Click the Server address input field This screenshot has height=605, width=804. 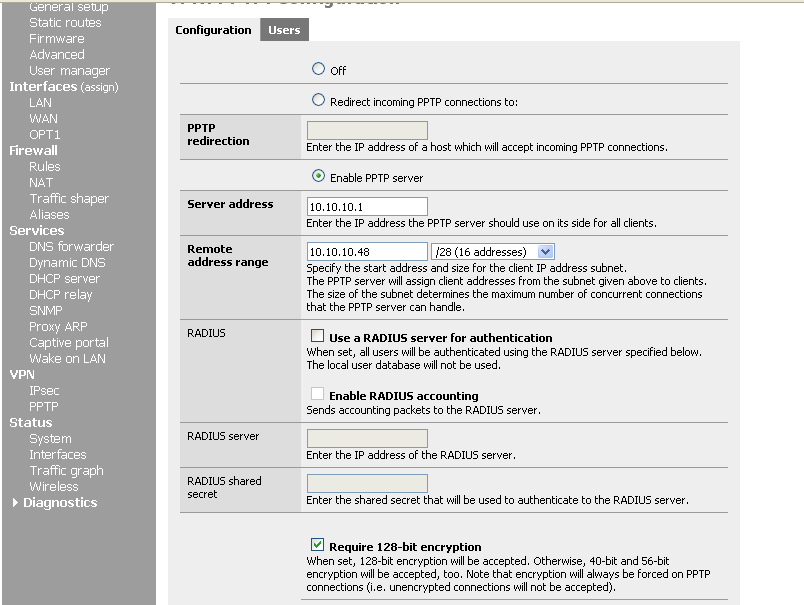click(366, 207)
